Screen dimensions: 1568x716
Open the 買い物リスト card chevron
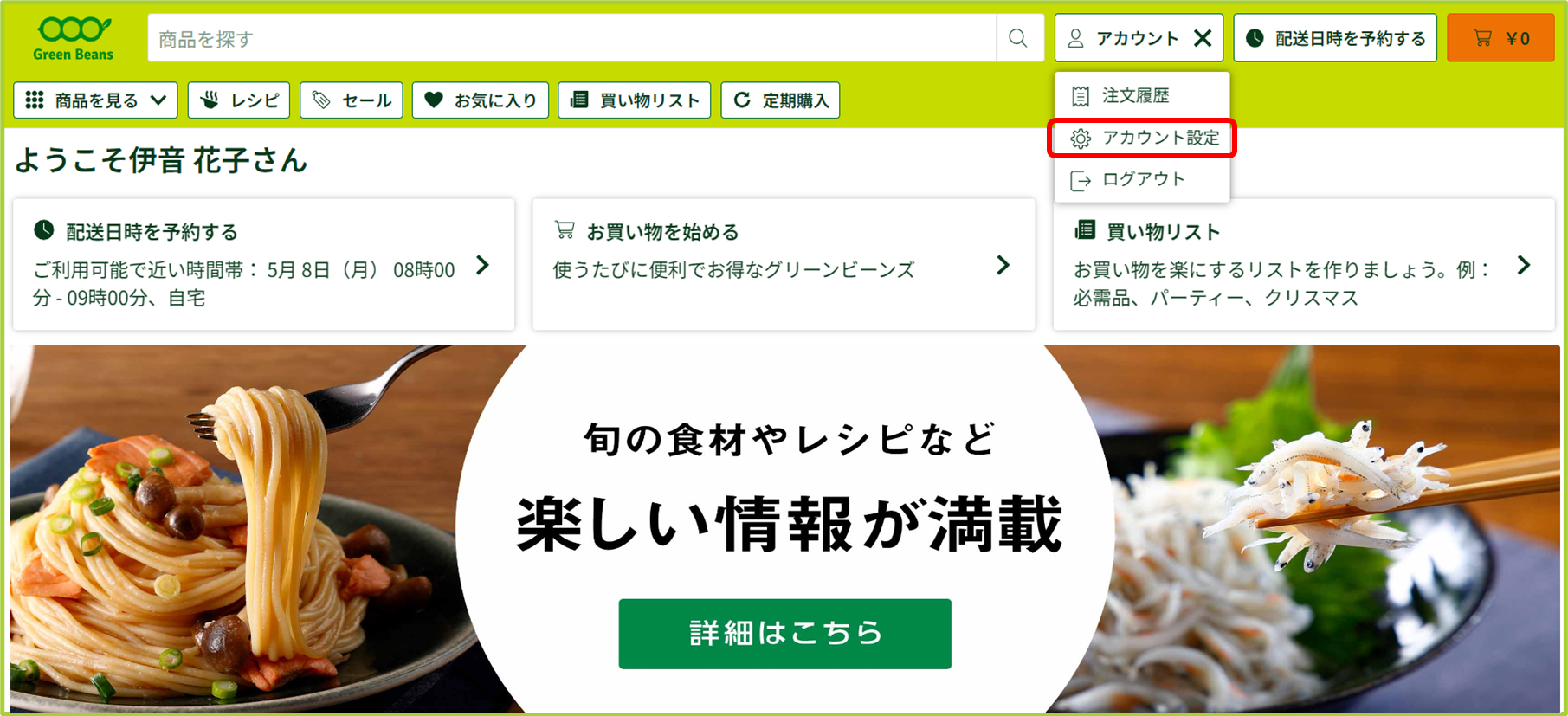click(x=1524, y=265)
